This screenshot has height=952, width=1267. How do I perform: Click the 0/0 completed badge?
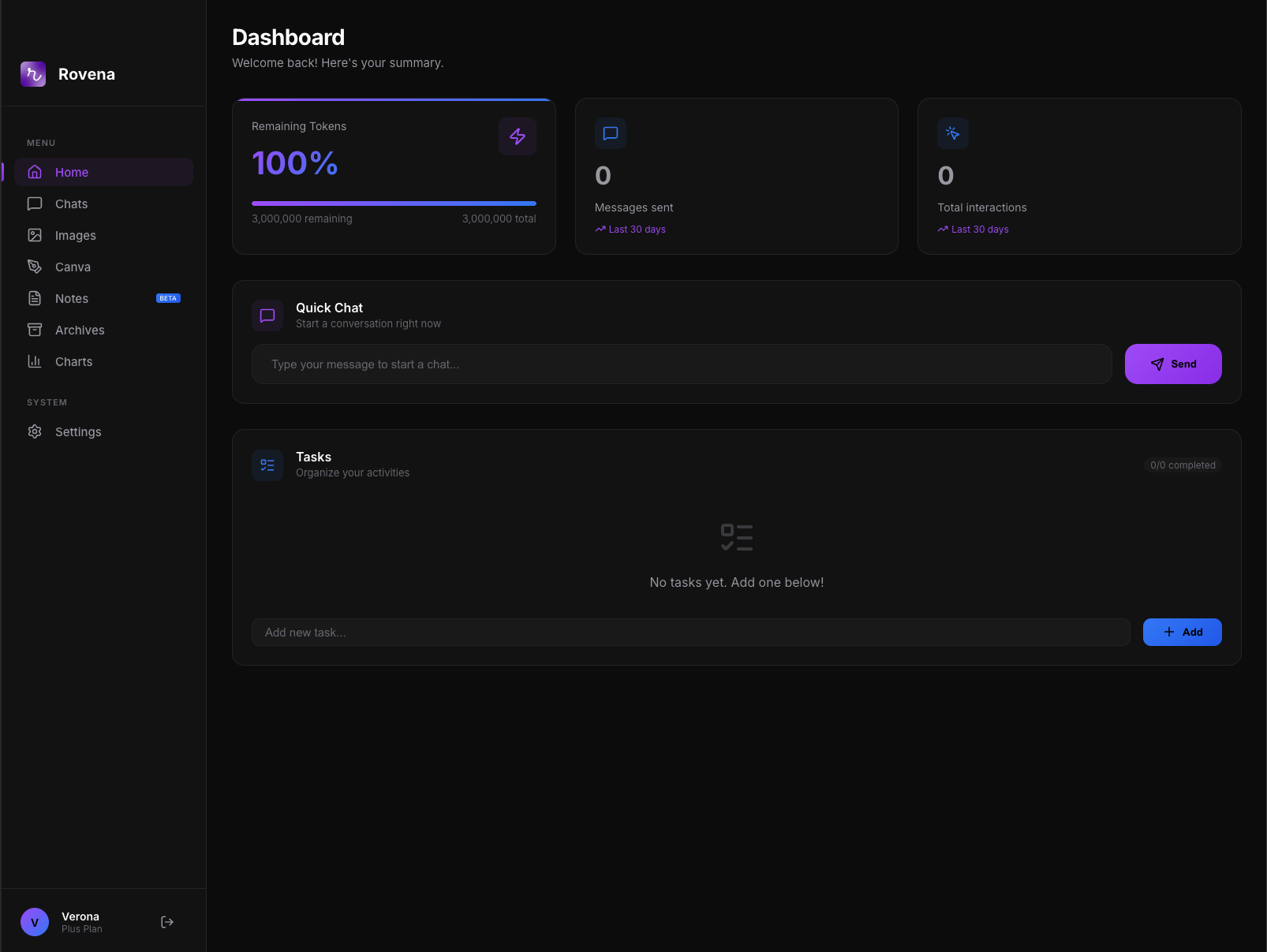(x=1183, y=465)
